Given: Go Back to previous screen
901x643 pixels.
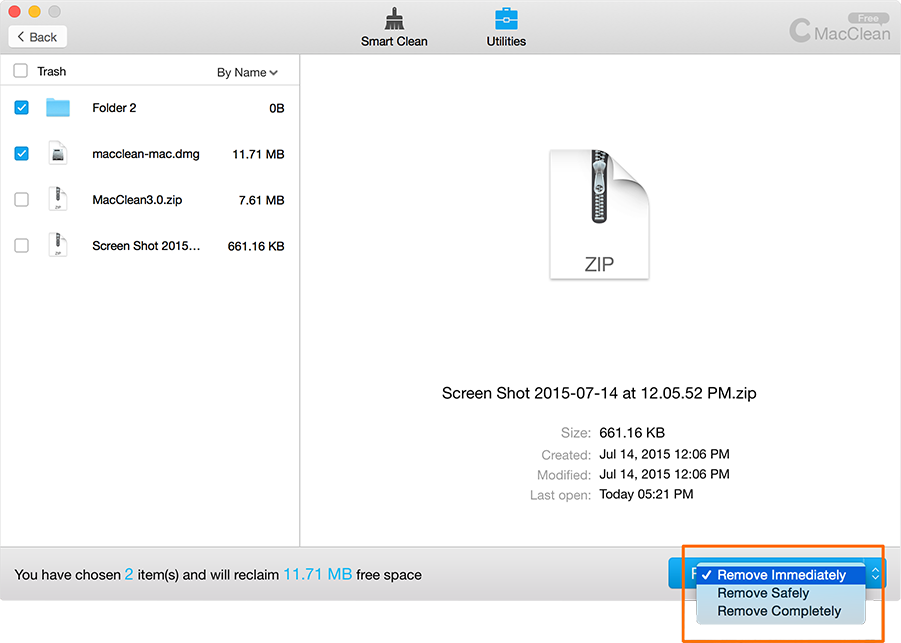Looking at the screenshot, I should pyautogui.click(x=37, y=36).
